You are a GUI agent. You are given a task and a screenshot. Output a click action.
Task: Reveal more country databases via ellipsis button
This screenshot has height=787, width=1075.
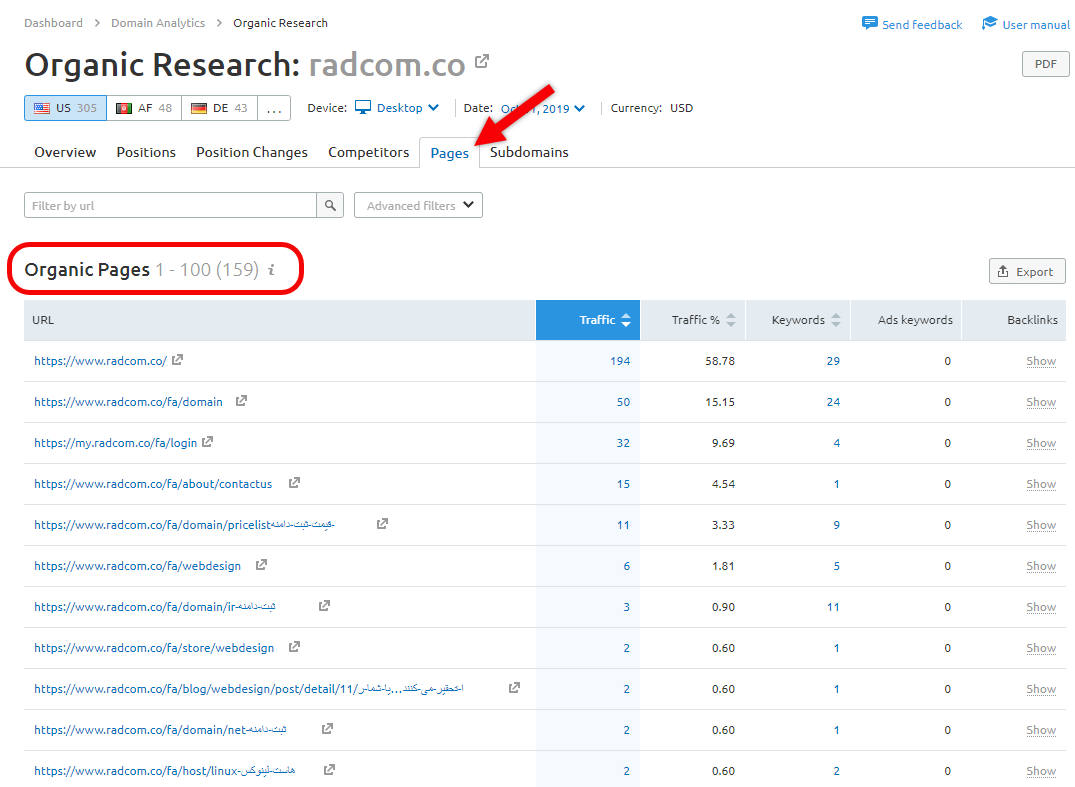[274, 107]
